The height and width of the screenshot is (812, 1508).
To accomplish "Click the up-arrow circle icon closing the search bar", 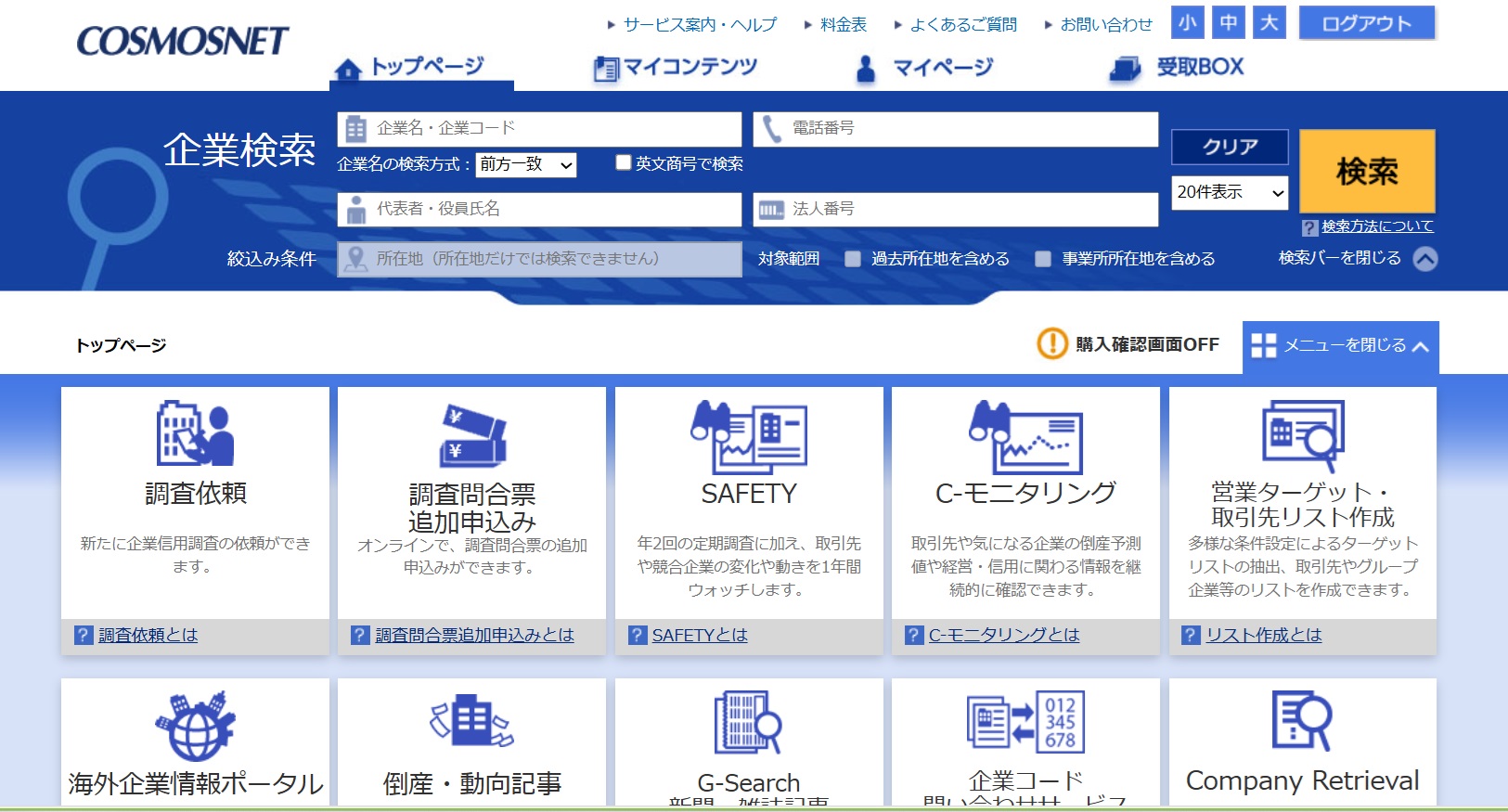I will (x=1425, y=259).
